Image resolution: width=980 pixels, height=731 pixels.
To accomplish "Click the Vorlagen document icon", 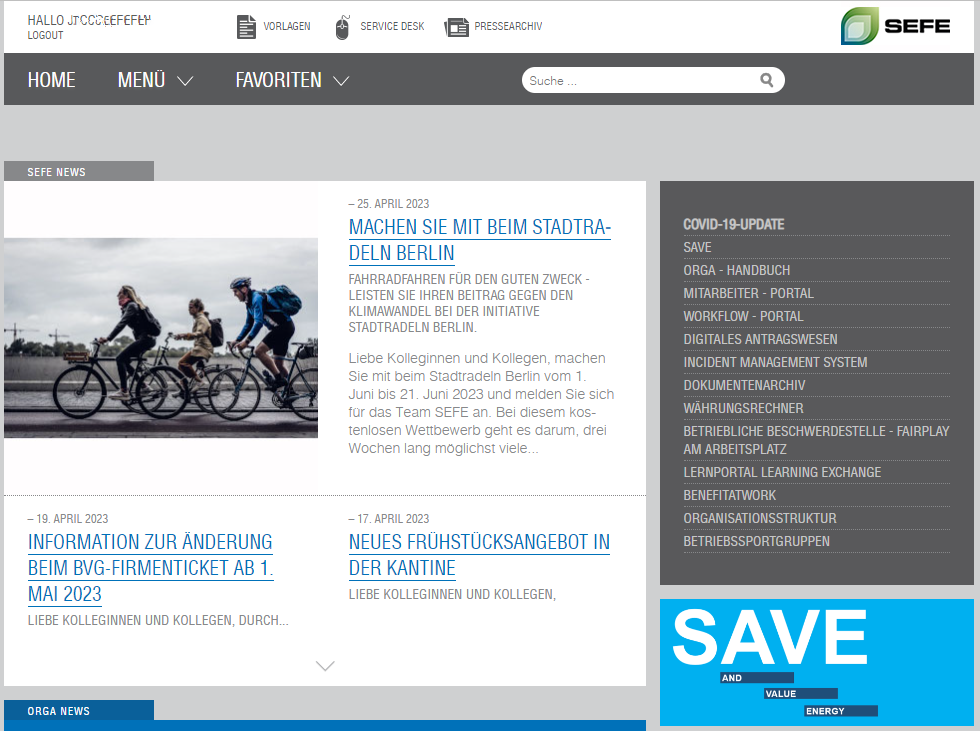I will 246,27.
